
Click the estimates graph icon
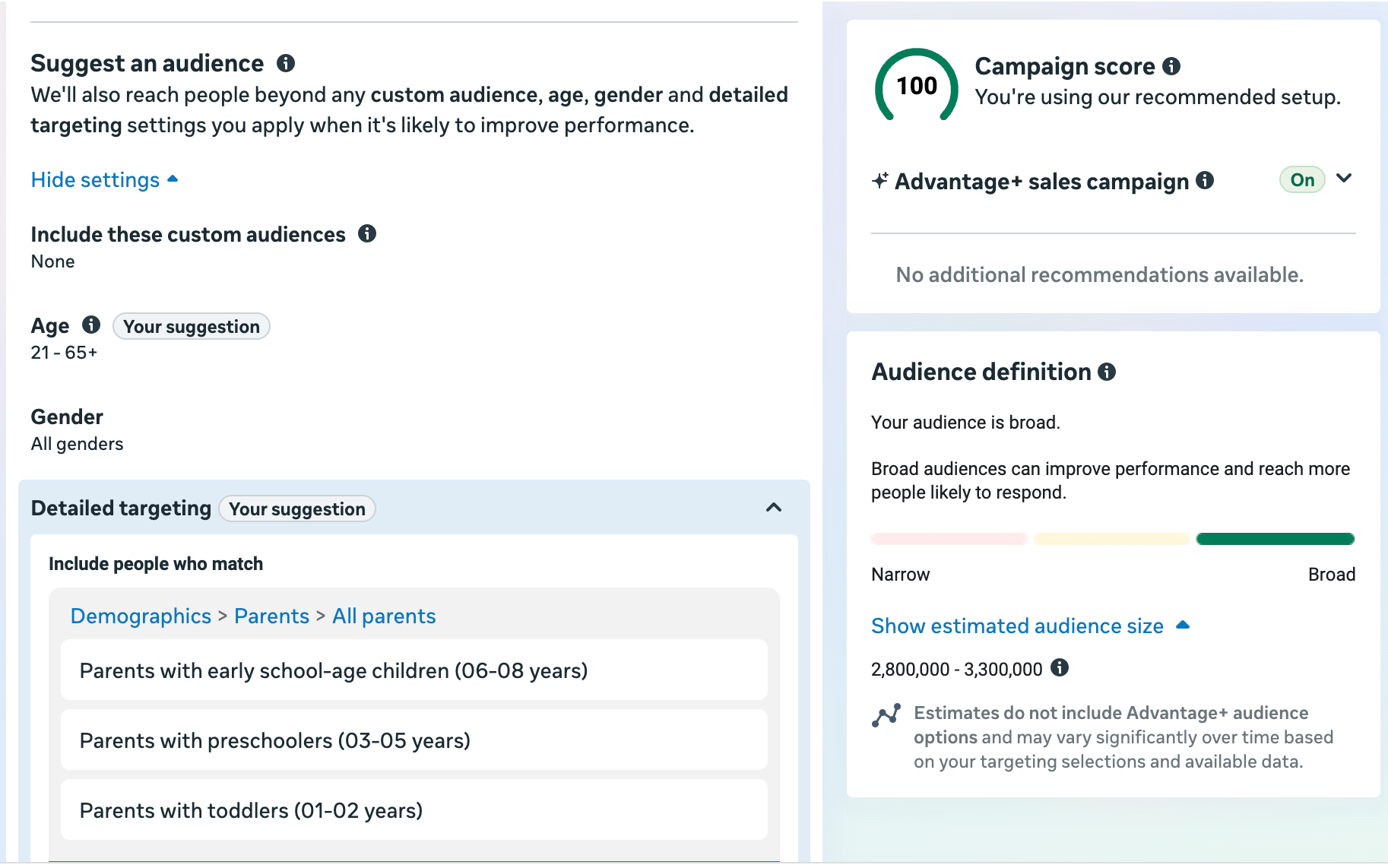pyautogui.click(x=886, y=715)
